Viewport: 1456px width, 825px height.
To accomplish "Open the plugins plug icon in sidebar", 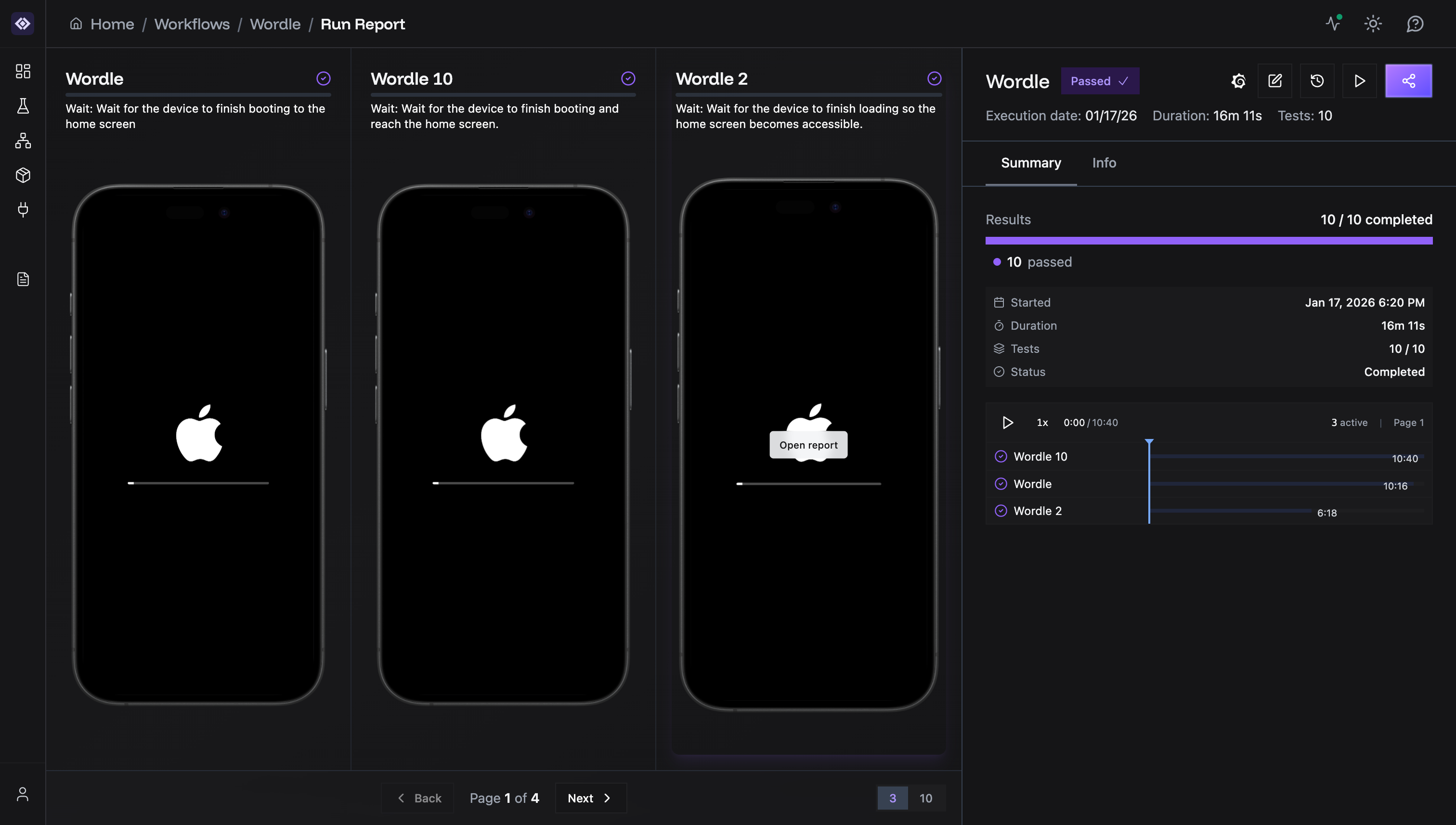I will tap(23, 210).
